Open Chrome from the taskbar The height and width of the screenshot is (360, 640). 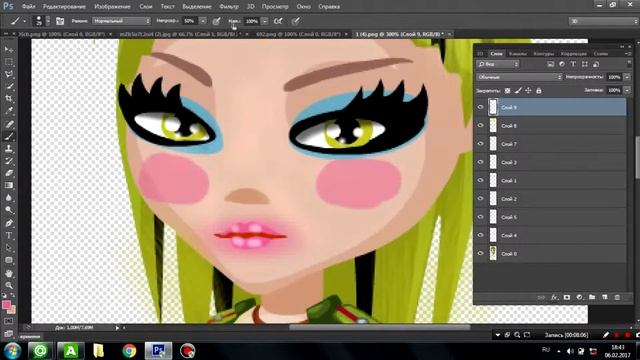[129, 351]
